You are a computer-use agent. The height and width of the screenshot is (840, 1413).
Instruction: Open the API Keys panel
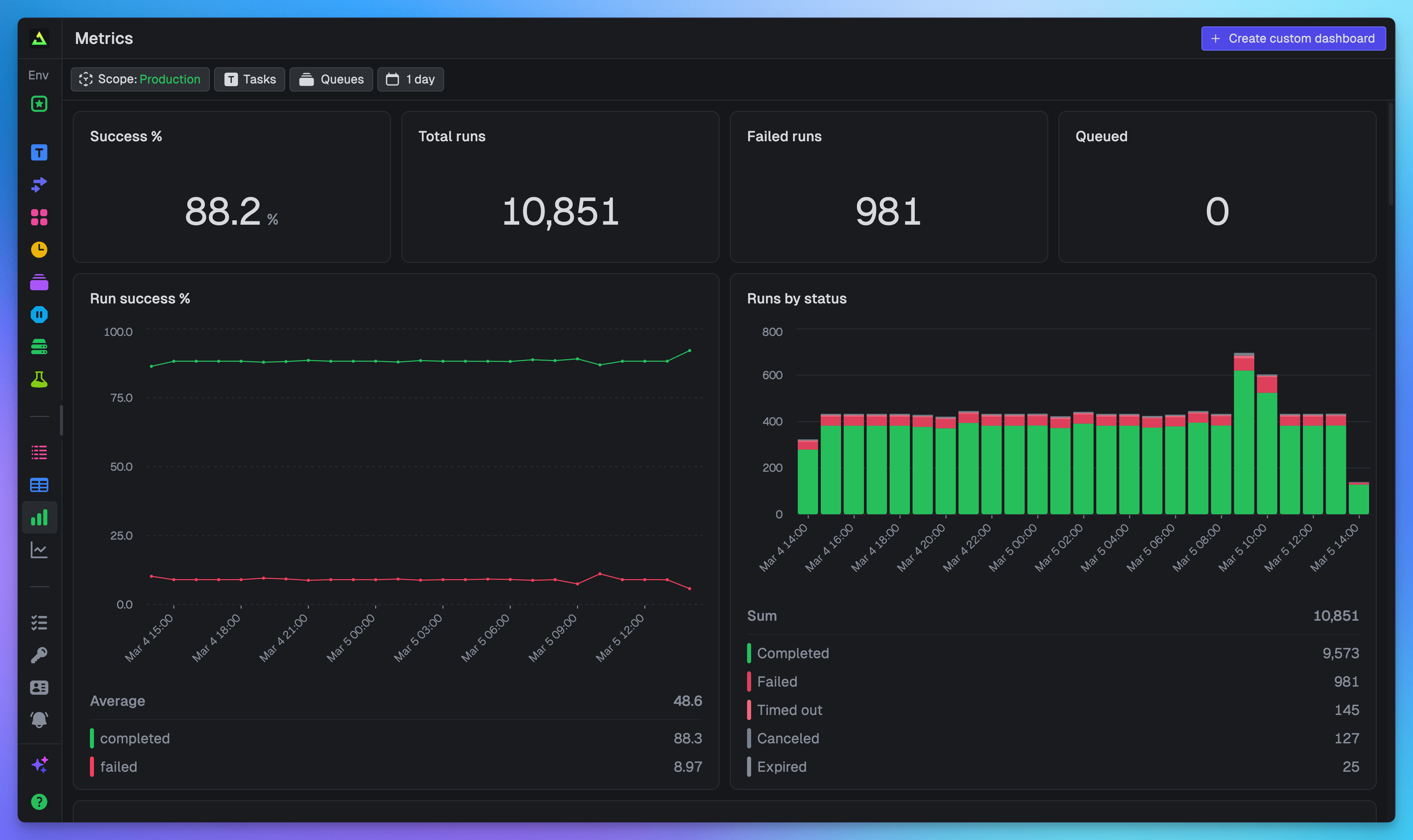(39, 655)
